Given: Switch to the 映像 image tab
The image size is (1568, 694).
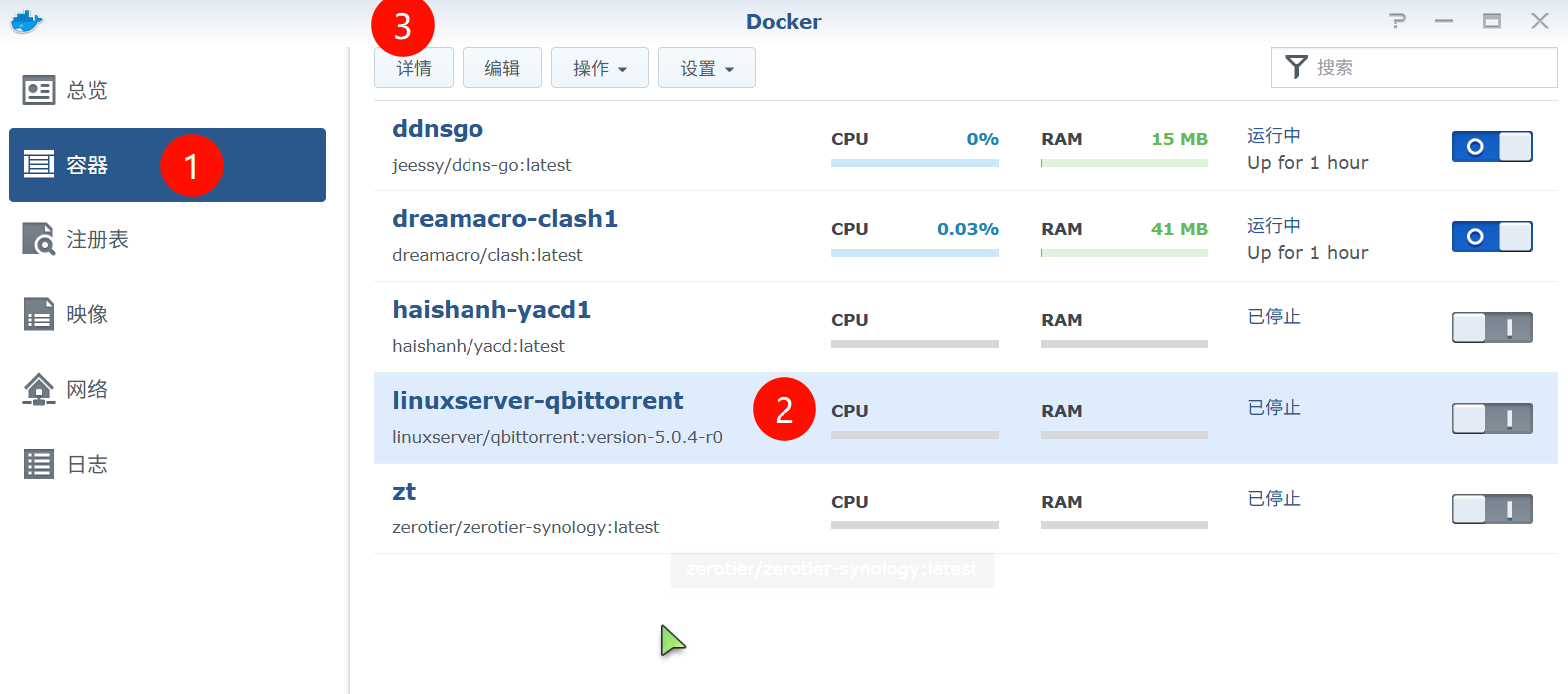Looking at the screenshot, I should 167,314.
